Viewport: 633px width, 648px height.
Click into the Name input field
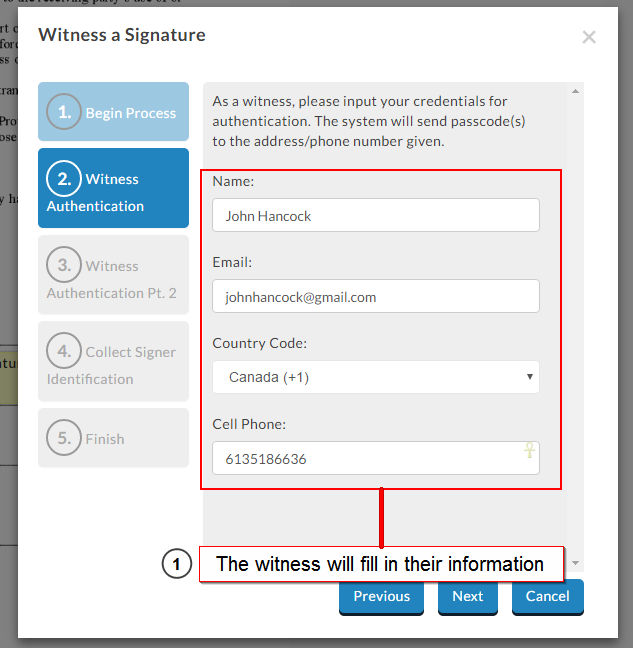[375, 215]
